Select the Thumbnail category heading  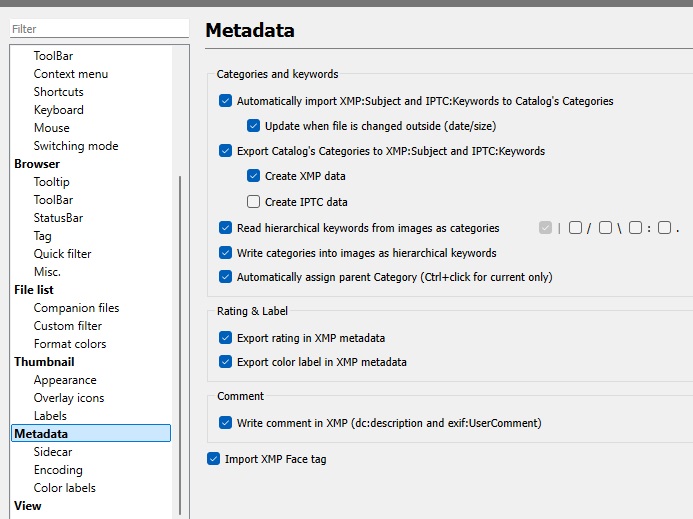pyautogui.click(x=44, y=362)
